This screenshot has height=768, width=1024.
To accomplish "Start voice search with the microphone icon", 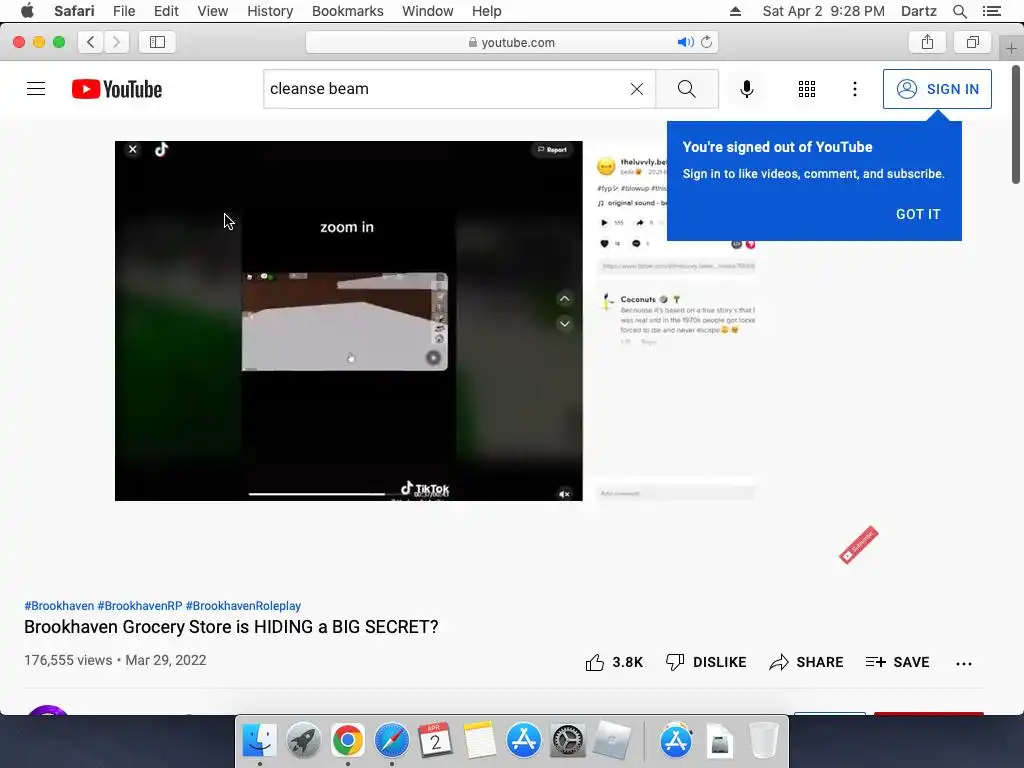I will tap(746, 89).
